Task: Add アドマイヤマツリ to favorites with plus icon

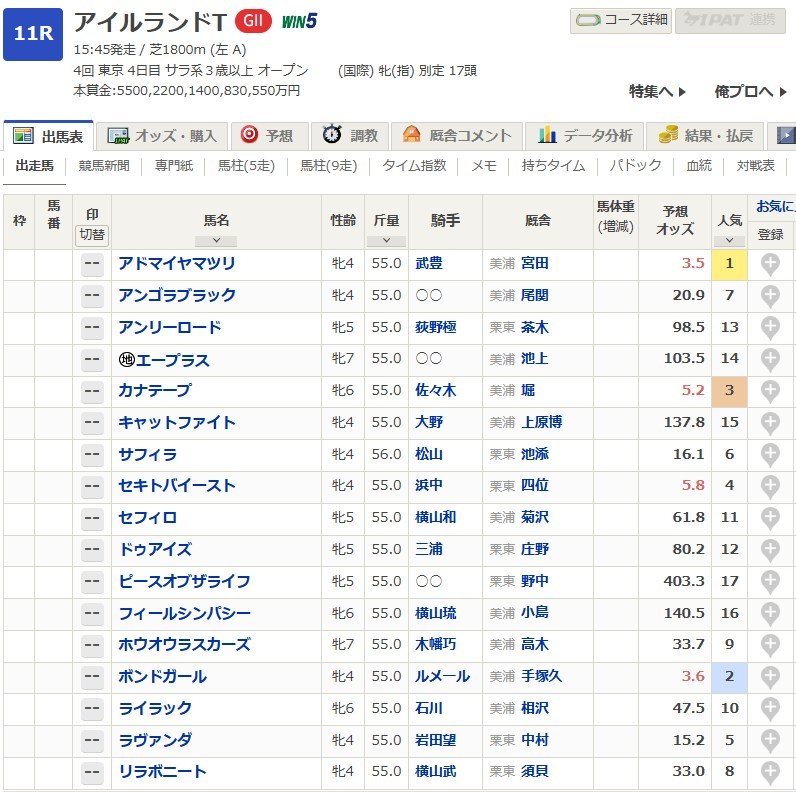Action: [770, 265]
